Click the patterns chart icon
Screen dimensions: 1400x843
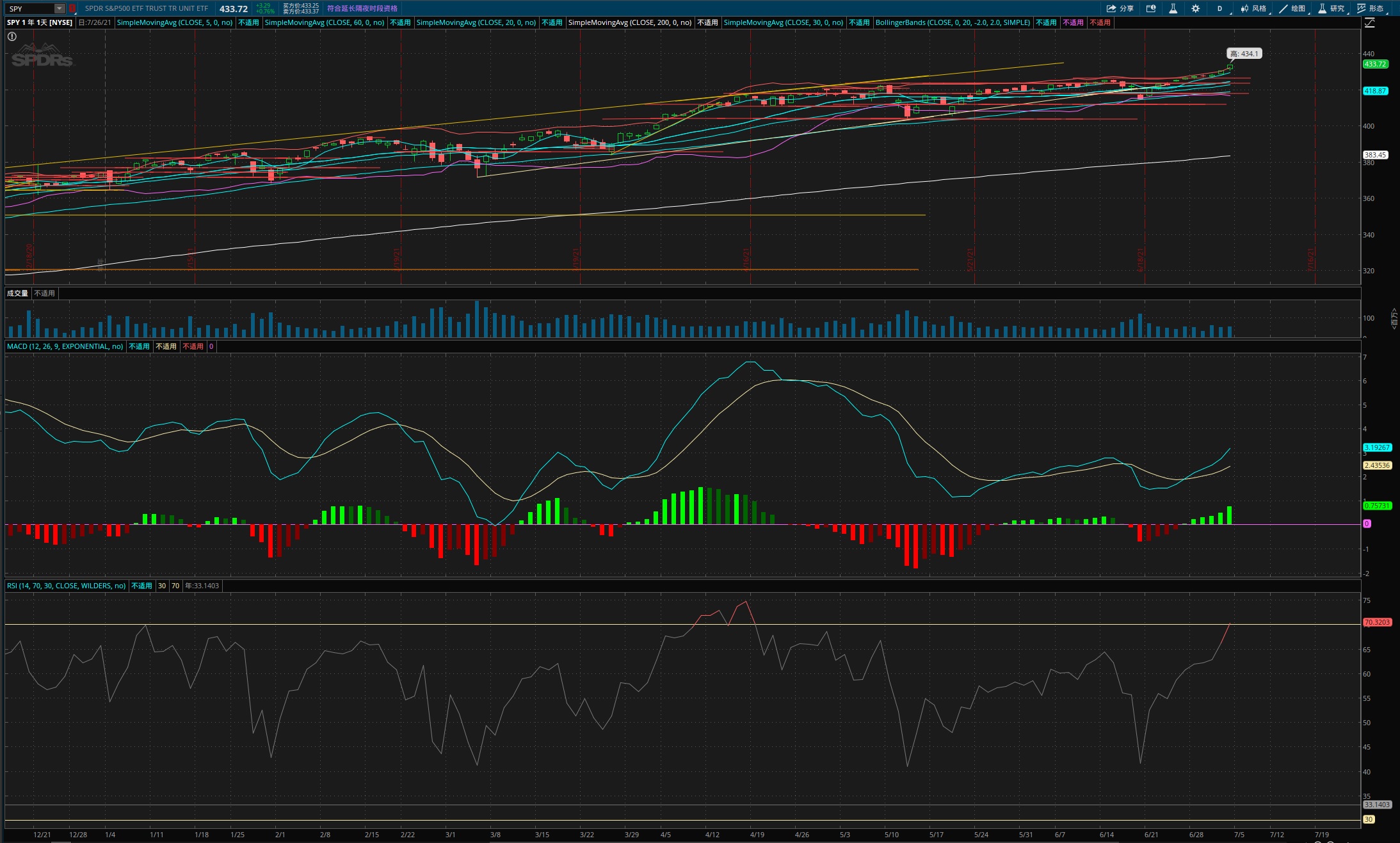[x=1361, y=8]
